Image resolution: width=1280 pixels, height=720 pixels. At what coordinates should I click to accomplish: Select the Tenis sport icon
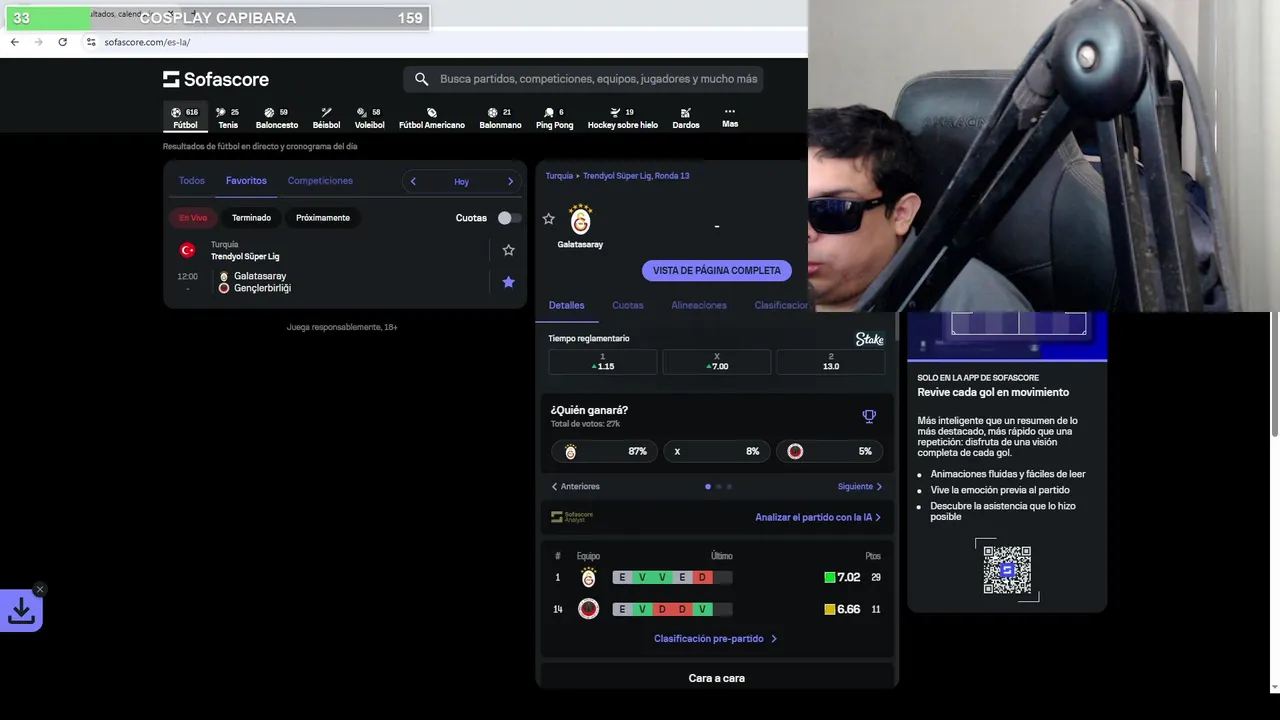(228, 118)
